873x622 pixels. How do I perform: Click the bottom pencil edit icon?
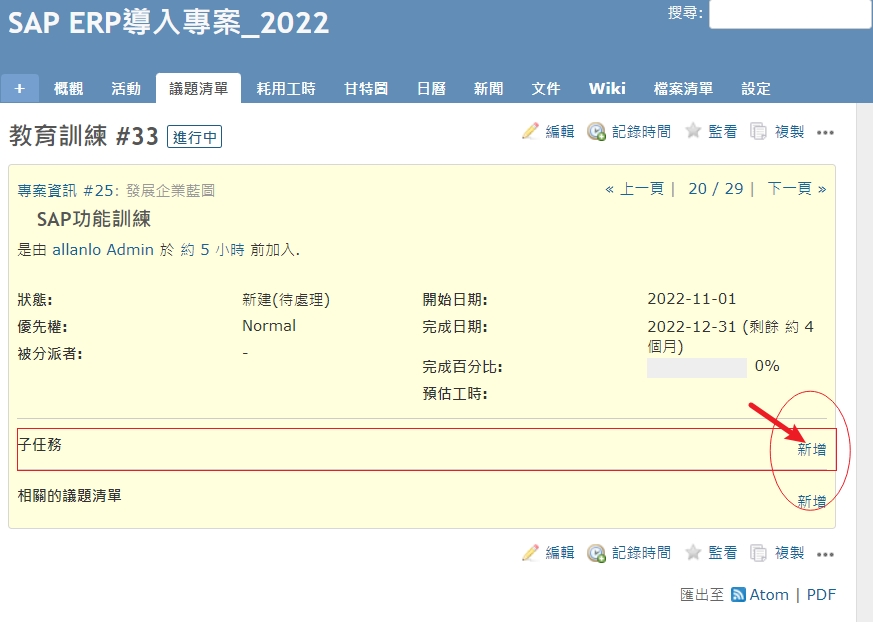point(531,553)
